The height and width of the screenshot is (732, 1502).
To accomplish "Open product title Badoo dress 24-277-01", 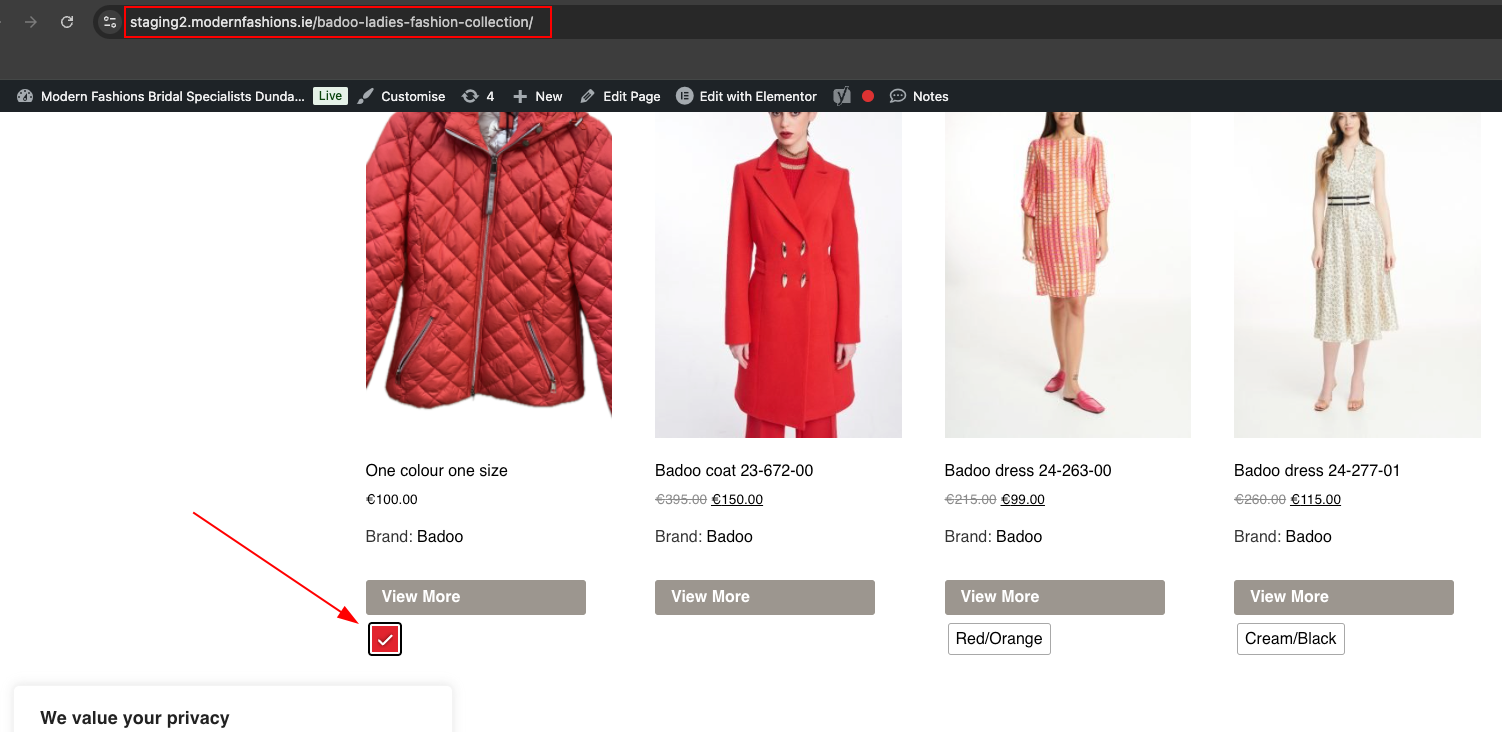I will pyautogui.click(x=1317, y=470).
